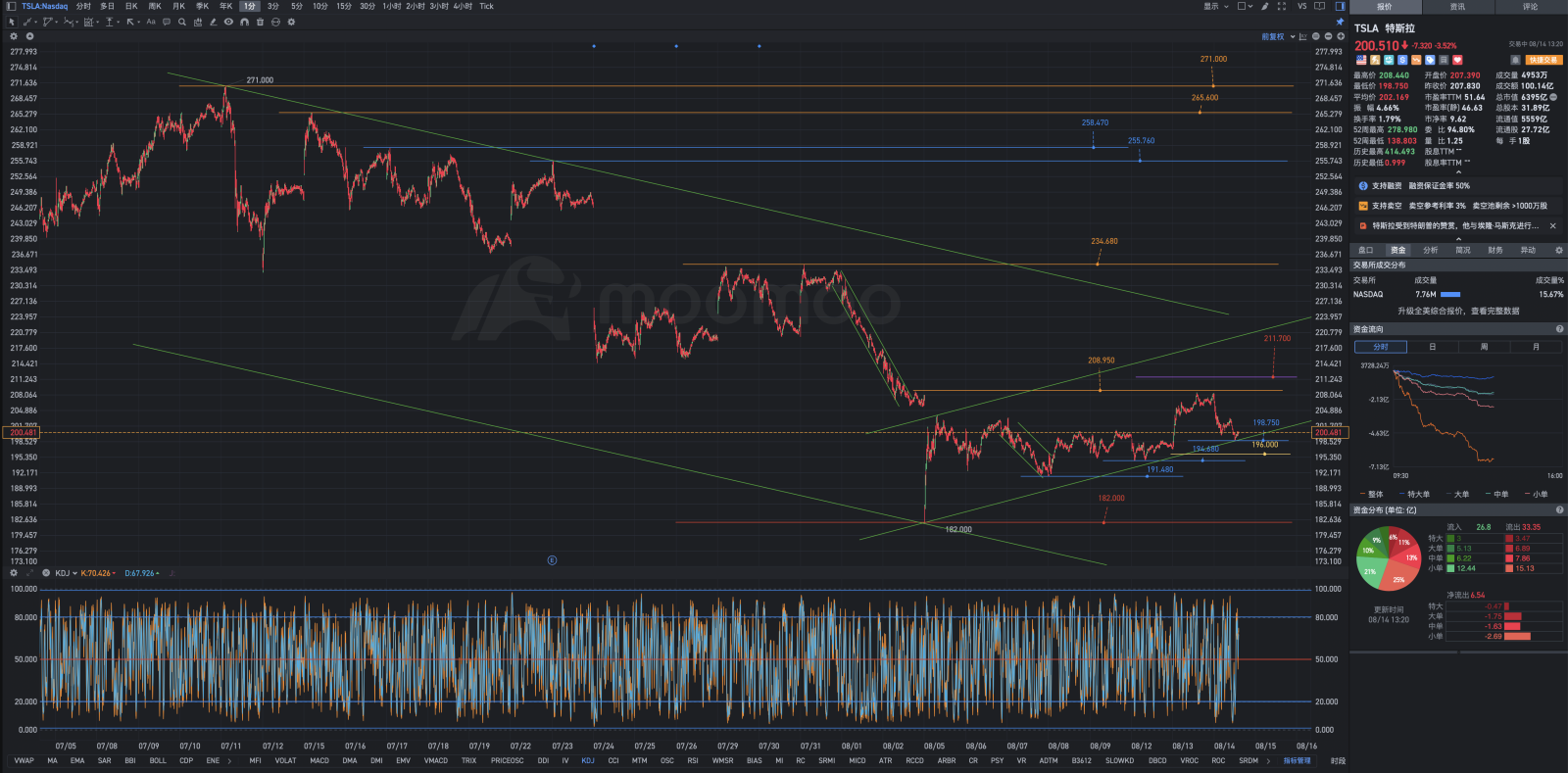Collapse the stock details section chevron
Image resolution: width=1568 pixels, height=773 pixels.
(1458, 172)
